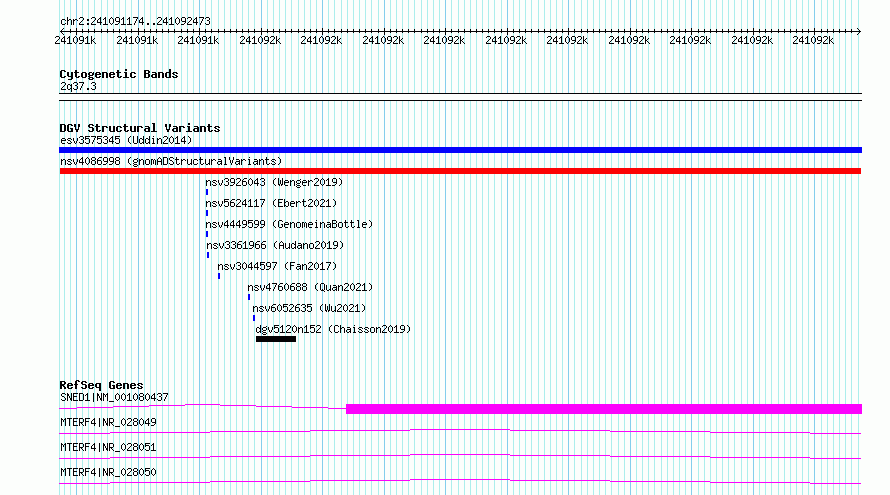Click the 2q37.3 band label
The width and height of the screenshot is (890, 495).
pyautogui.click(x=78, y=86)
